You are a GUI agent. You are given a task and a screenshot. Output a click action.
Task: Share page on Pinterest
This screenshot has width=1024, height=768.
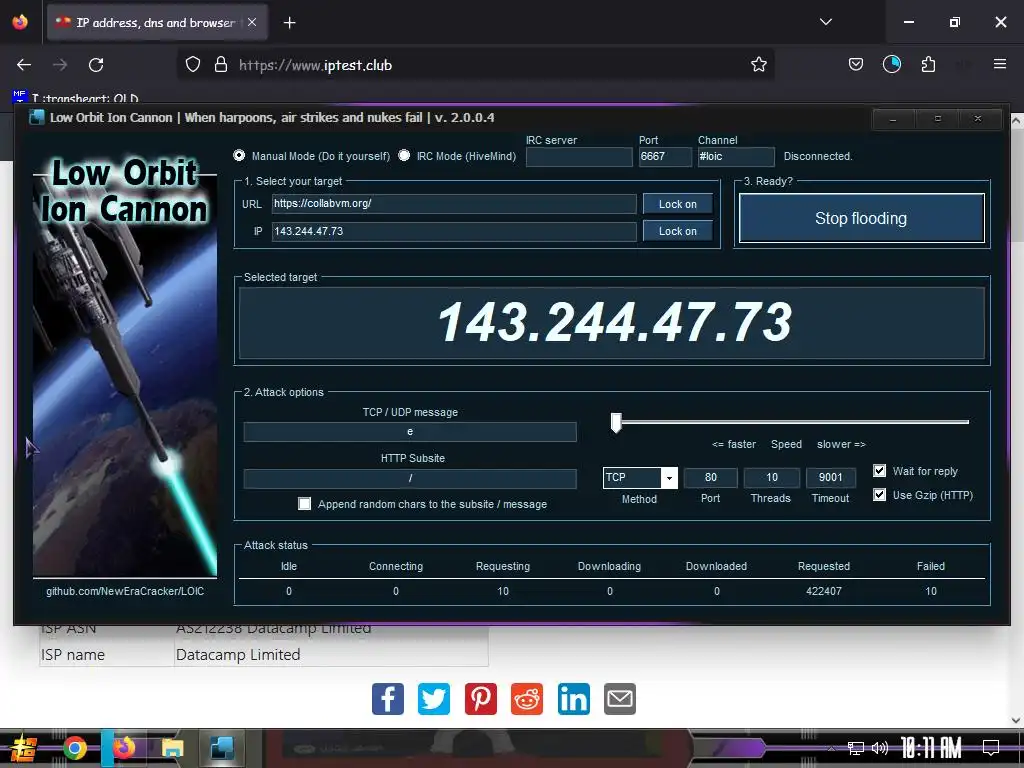click(x=481, y=699)
